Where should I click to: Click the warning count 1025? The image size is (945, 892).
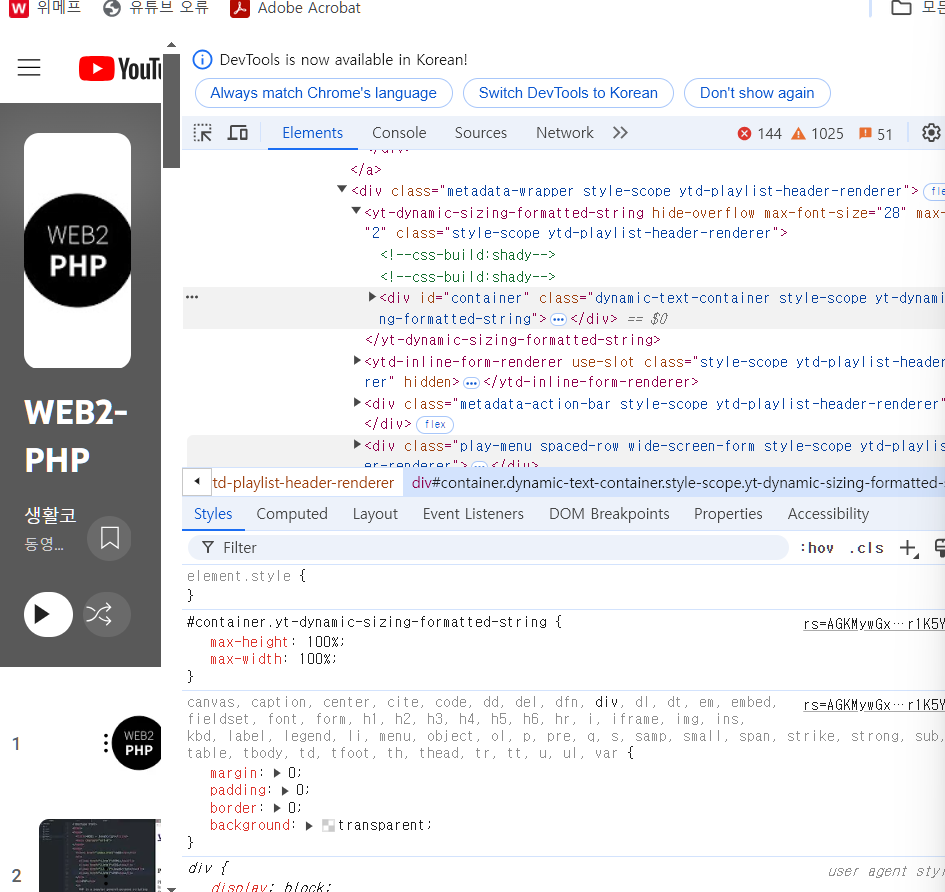(817, 134)
